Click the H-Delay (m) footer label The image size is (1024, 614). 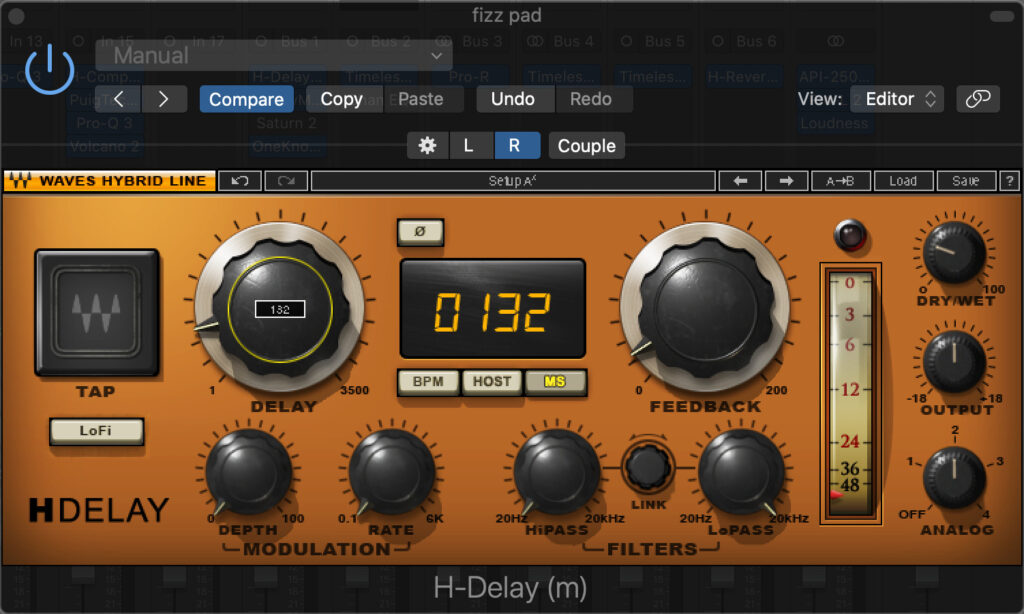point(510,588)
